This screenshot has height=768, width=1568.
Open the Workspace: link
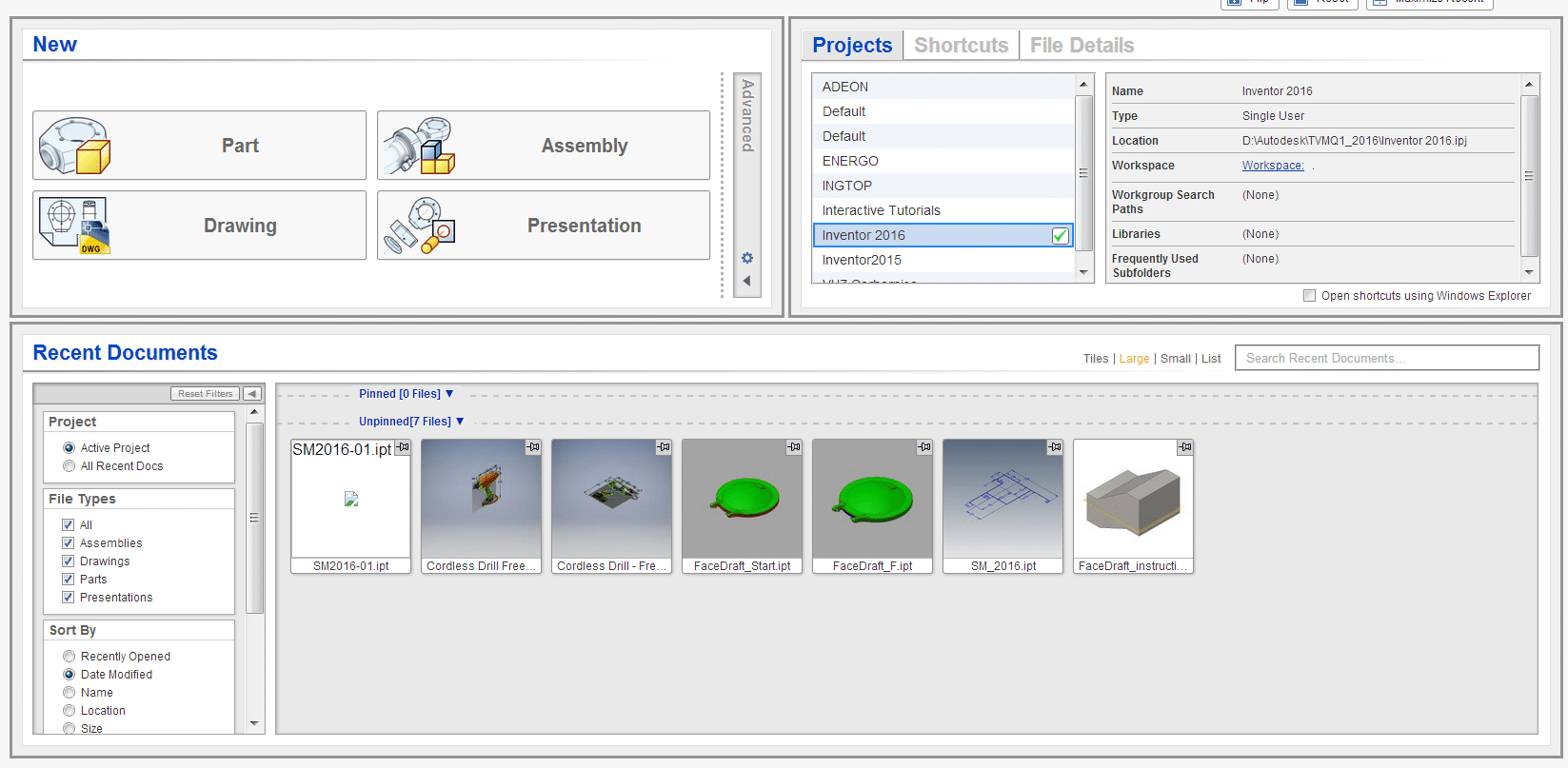pyautogui.click(x=1273, y=166)
